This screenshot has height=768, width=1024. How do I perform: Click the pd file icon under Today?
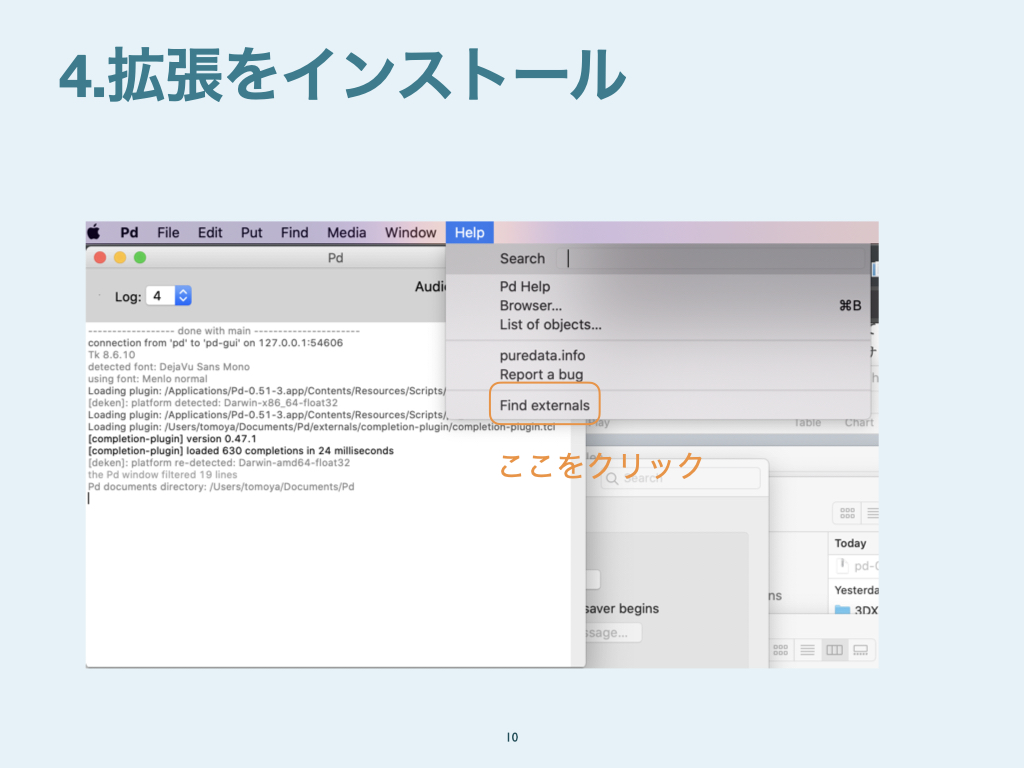tap(843, 565)
